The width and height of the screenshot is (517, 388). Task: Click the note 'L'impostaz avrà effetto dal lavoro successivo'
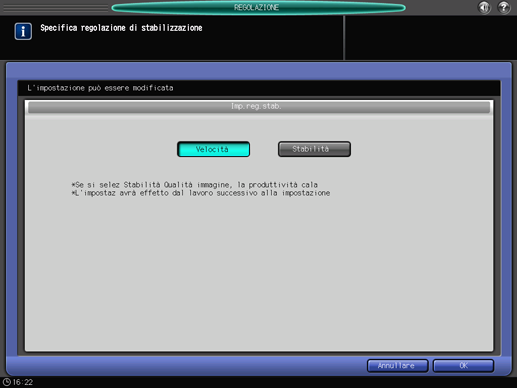click(200, 193)
